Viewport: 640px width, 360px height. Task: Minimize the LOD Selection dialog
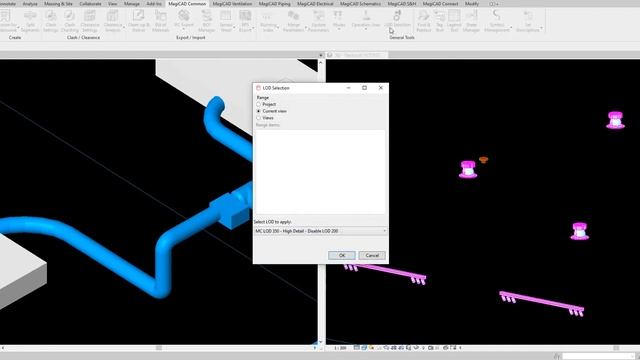[348, 88]
